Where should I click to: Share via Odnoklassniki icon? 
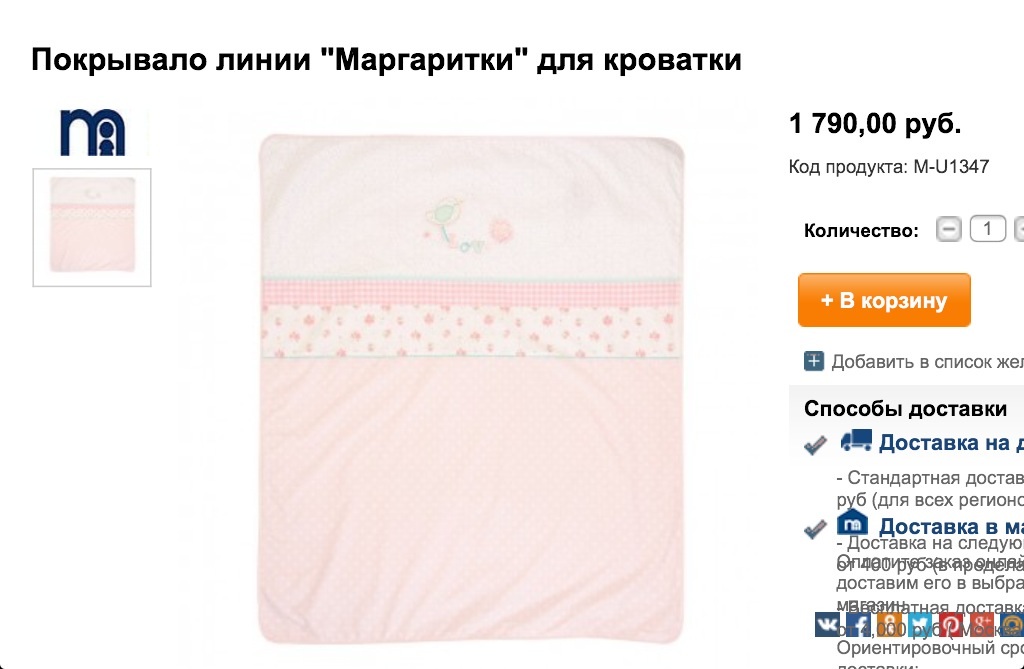889,624
